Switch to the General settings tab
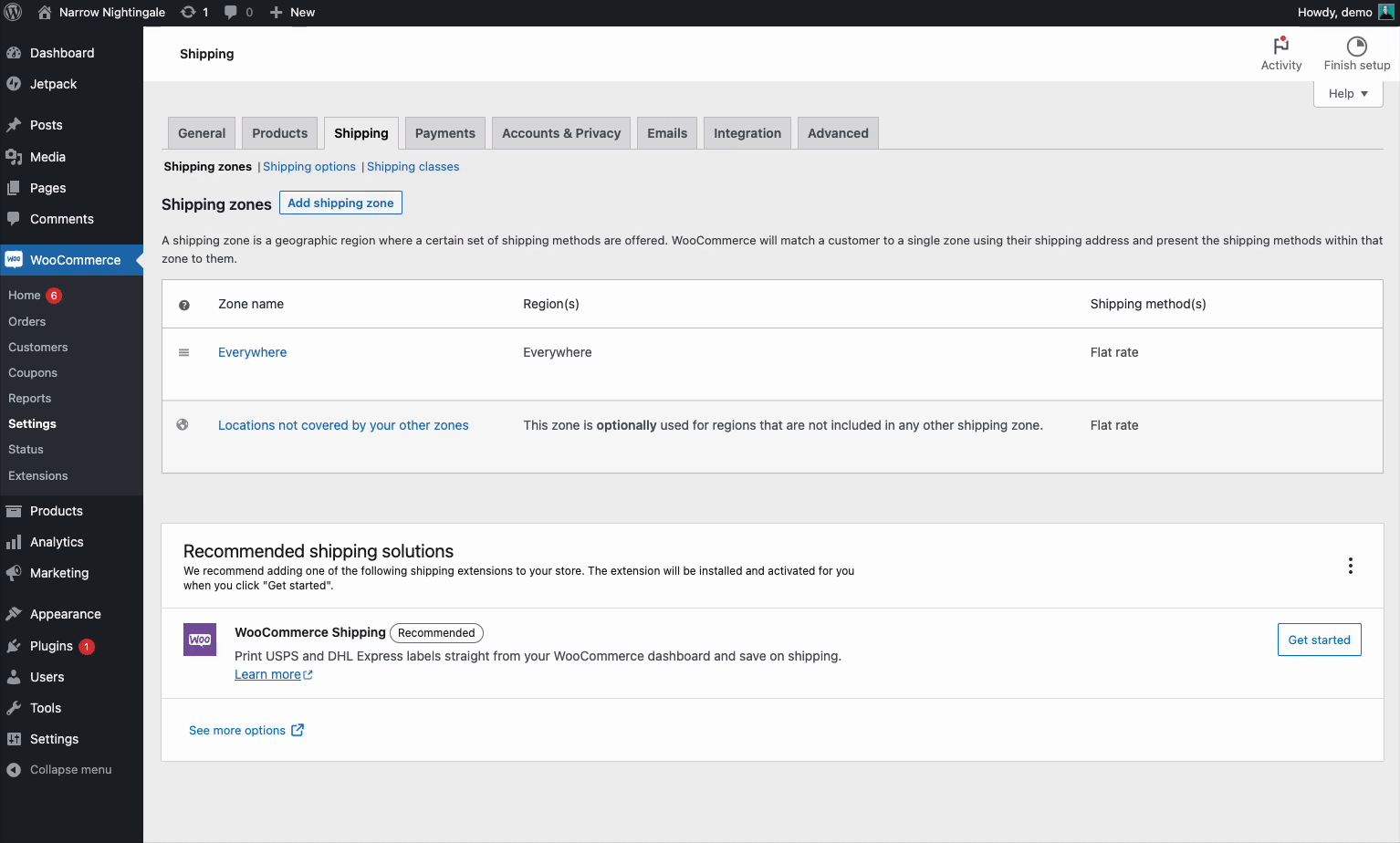The width and height of the screenshot is (1400, 843). click(x=202, y=133)
